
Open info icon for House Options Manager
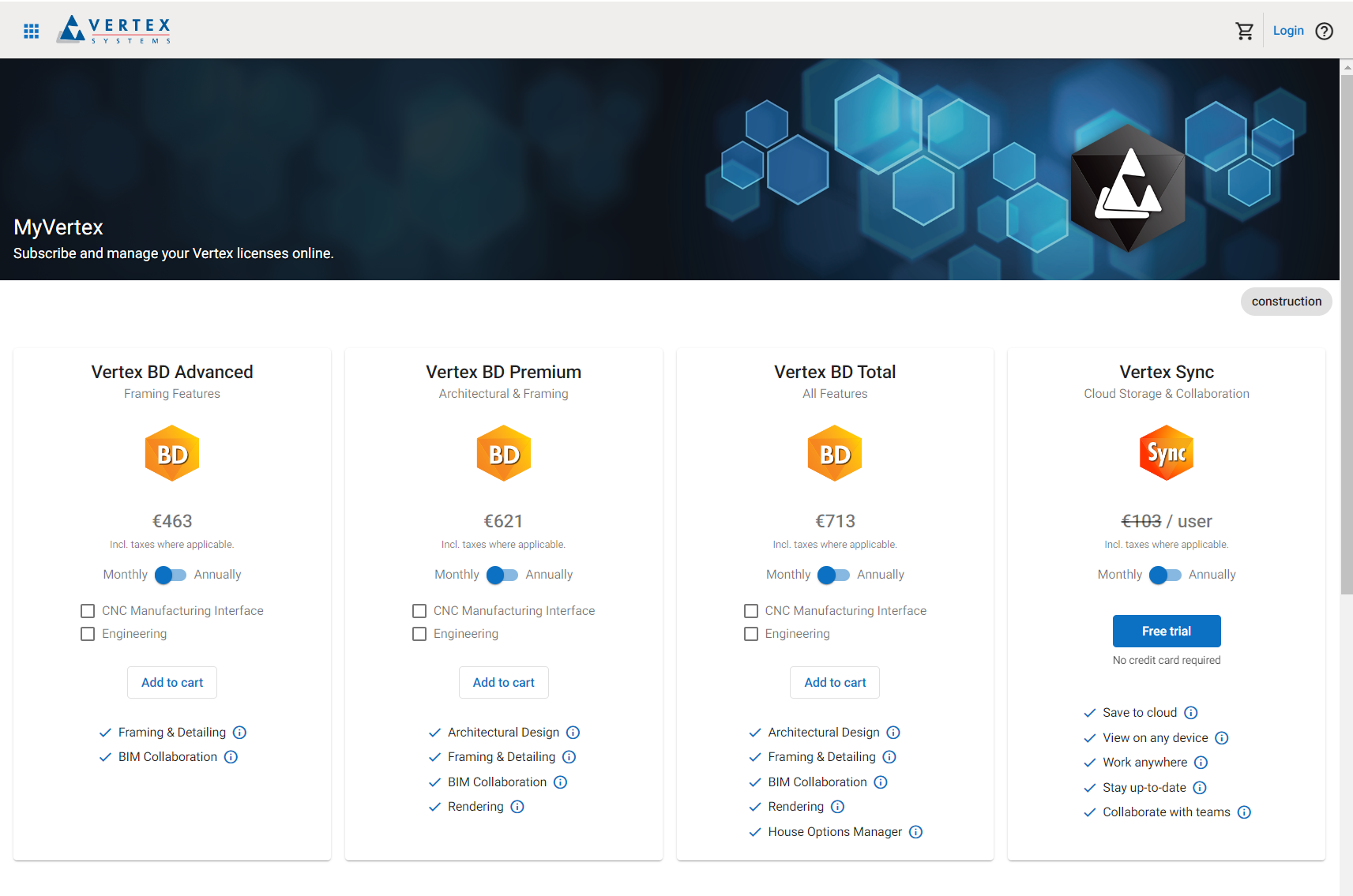pos(915,832)
